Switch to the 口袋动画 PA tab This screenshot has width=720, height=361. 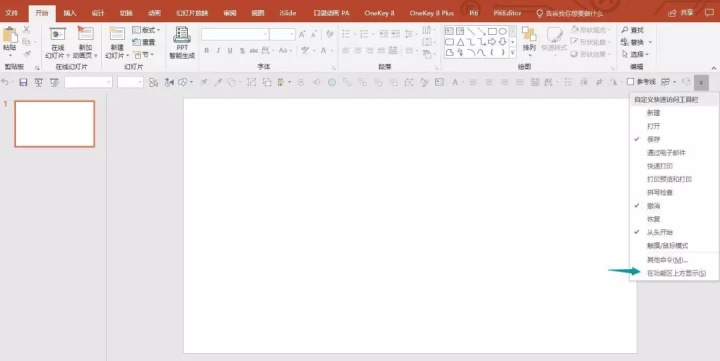click(332, 13)
